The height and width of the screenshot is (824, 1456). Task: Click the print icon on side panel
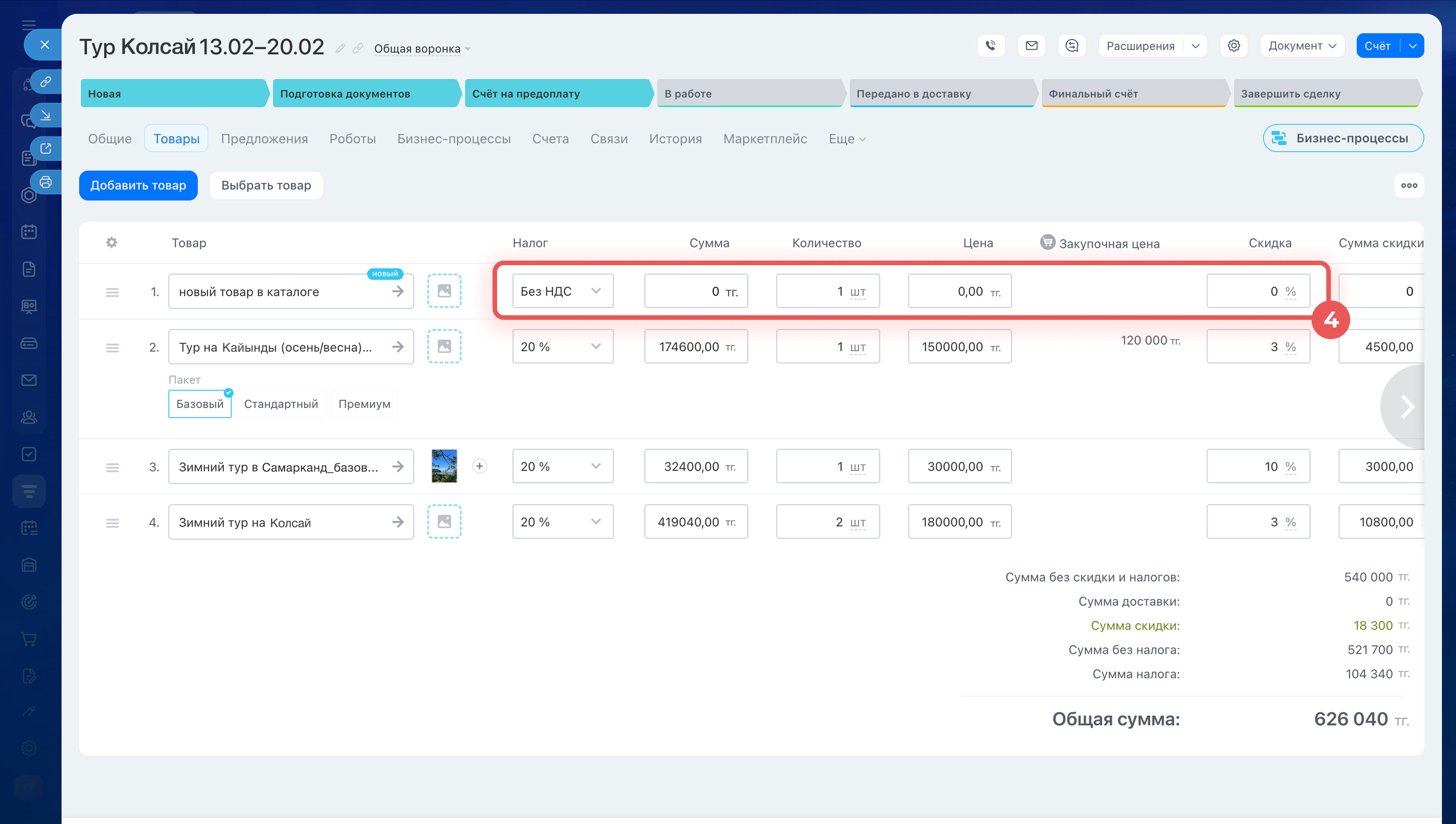(x=46, y=182)
